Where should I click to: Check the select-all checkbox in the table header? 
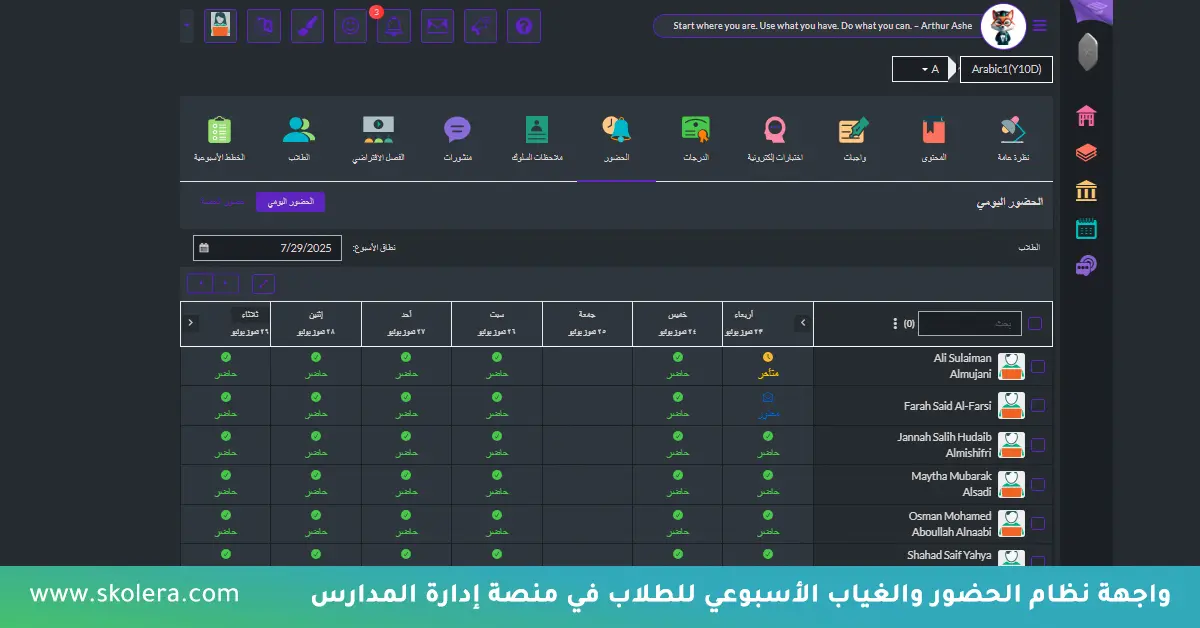pyautogui.click(x=1037, y=323)
